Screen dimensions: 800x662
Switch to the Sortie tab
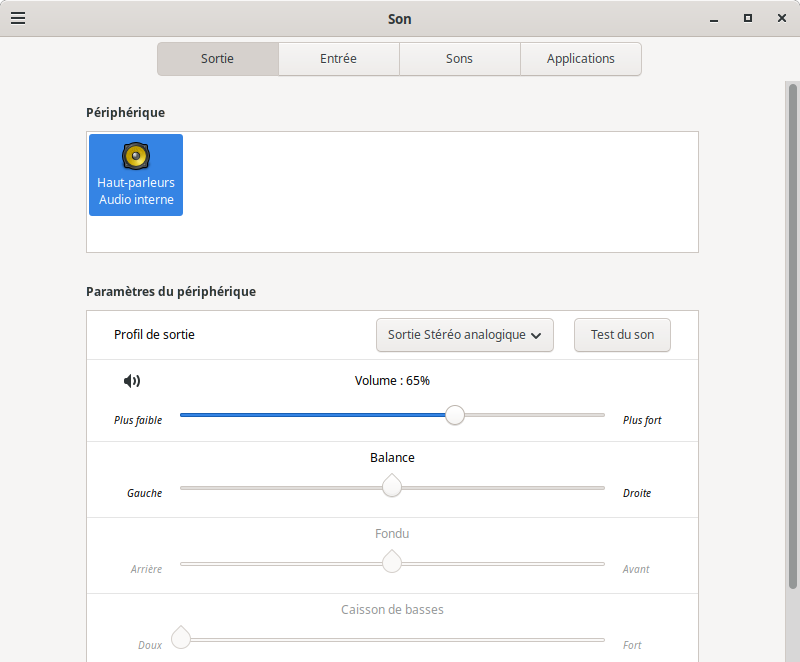coord(218,59)
